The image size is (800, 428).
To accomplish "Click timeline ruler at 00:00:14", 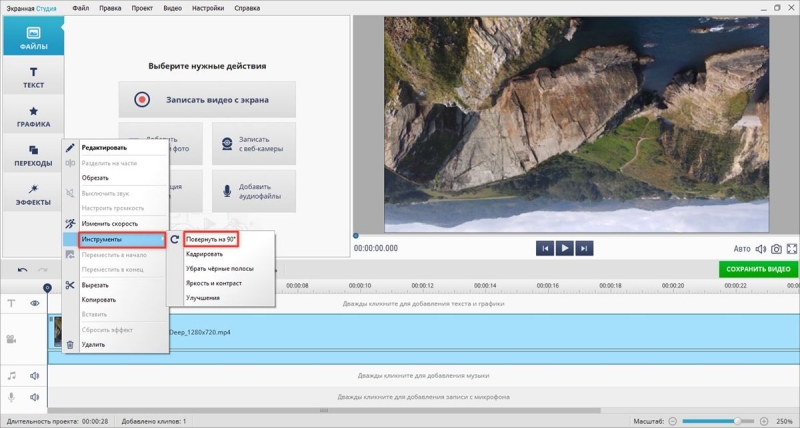I will point(485,286).
